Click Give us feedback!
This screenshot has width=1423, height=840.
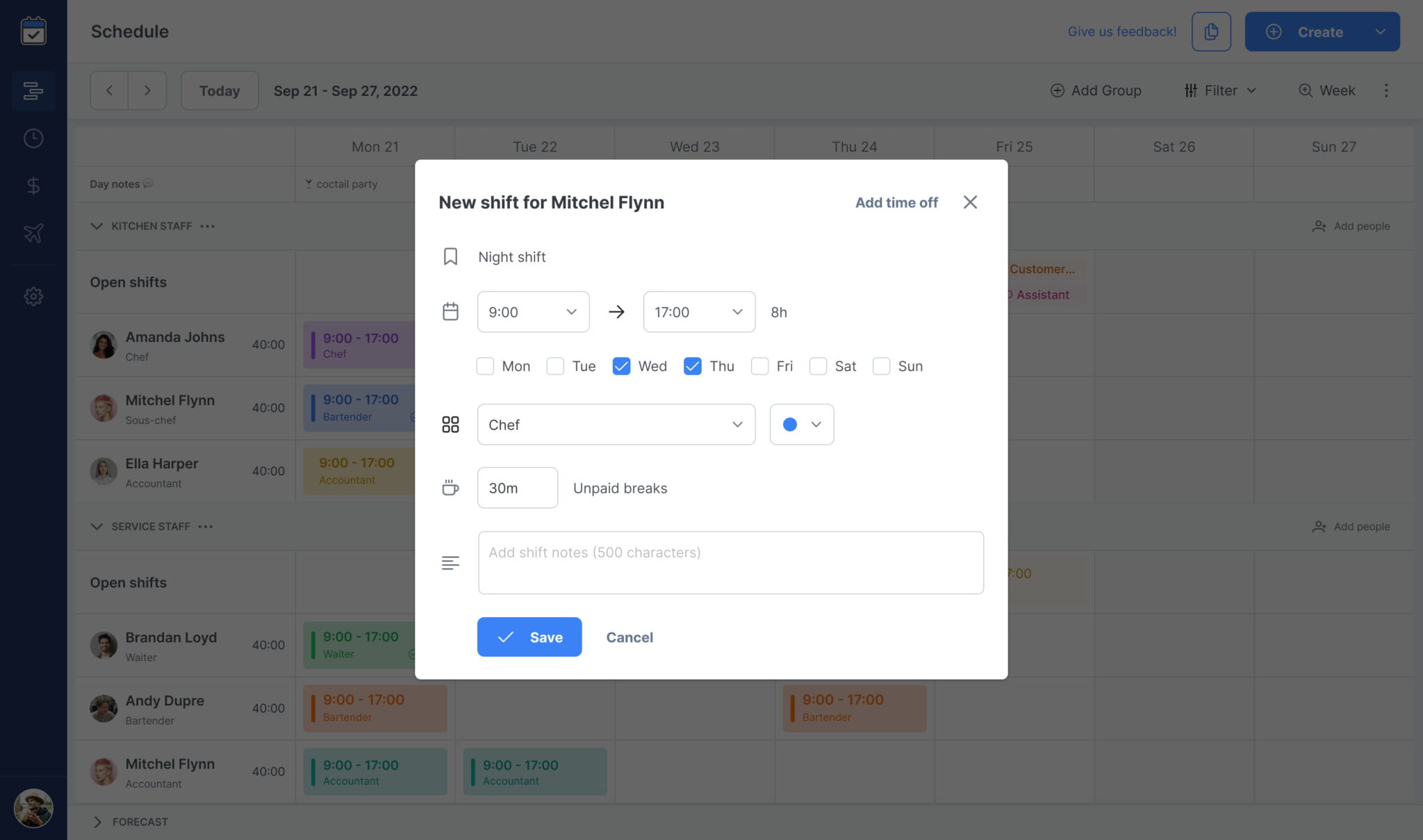[x=1121, y=31]
